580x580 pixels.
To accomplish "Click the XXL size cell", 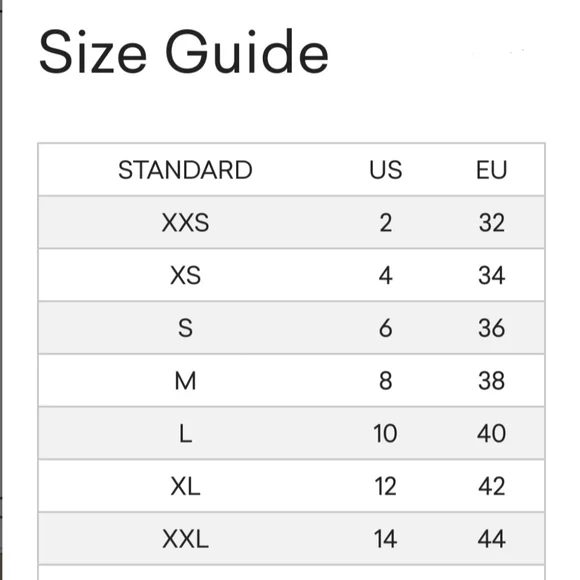I will 185,539.
